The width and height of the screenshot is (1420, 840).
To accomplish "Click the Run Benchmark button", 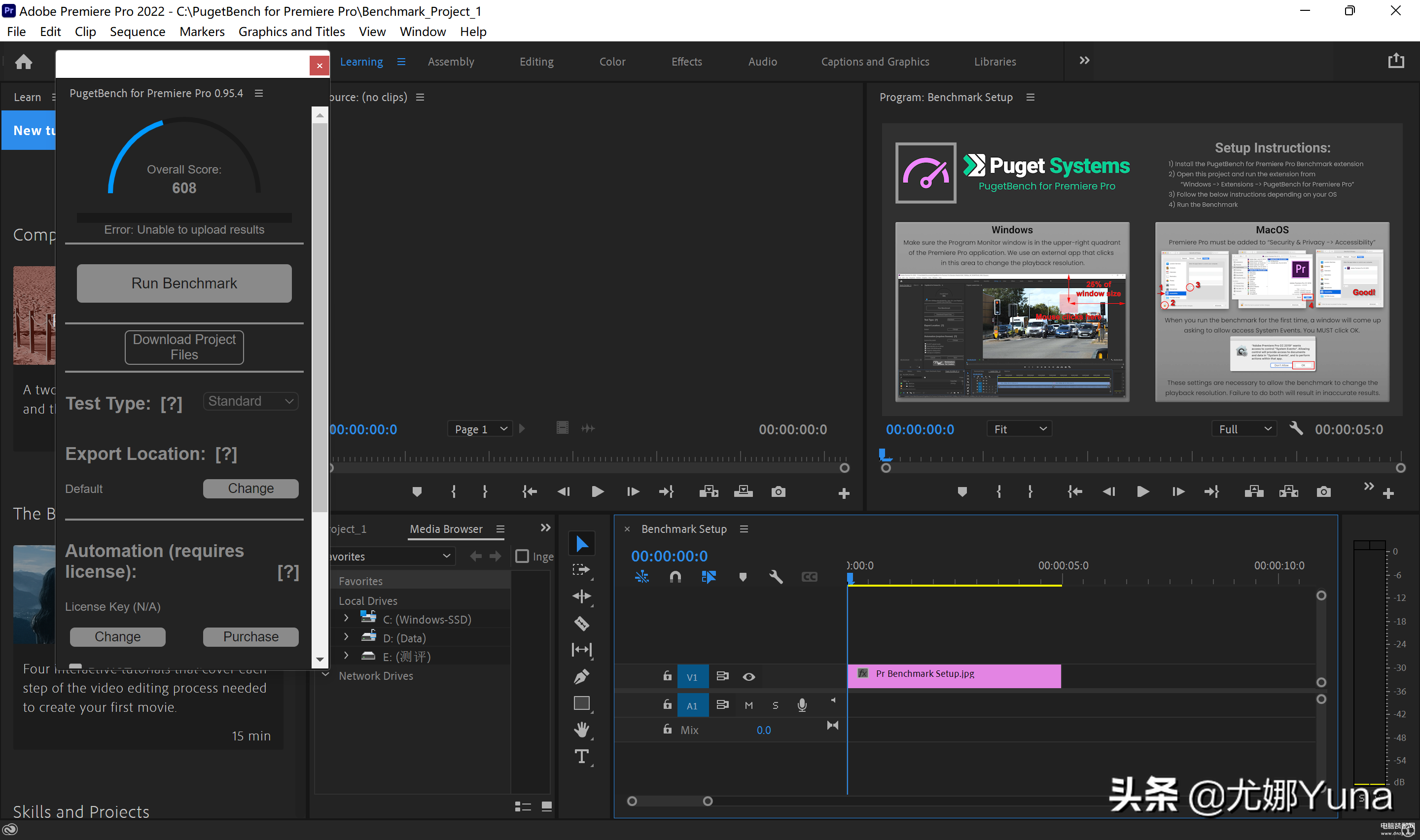I will point(184,283).
